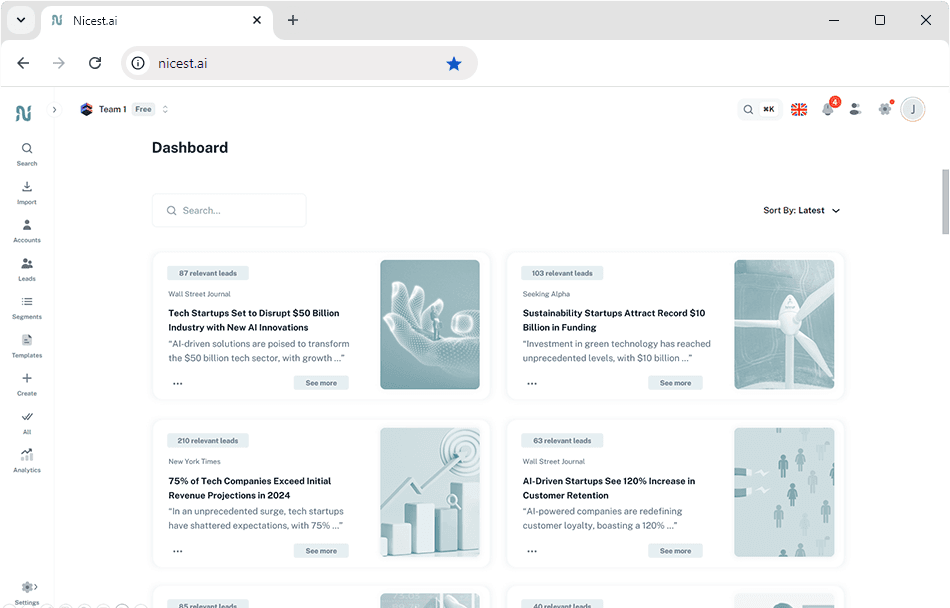Open options menu on Sustainability Startups card

pos(532,383)
